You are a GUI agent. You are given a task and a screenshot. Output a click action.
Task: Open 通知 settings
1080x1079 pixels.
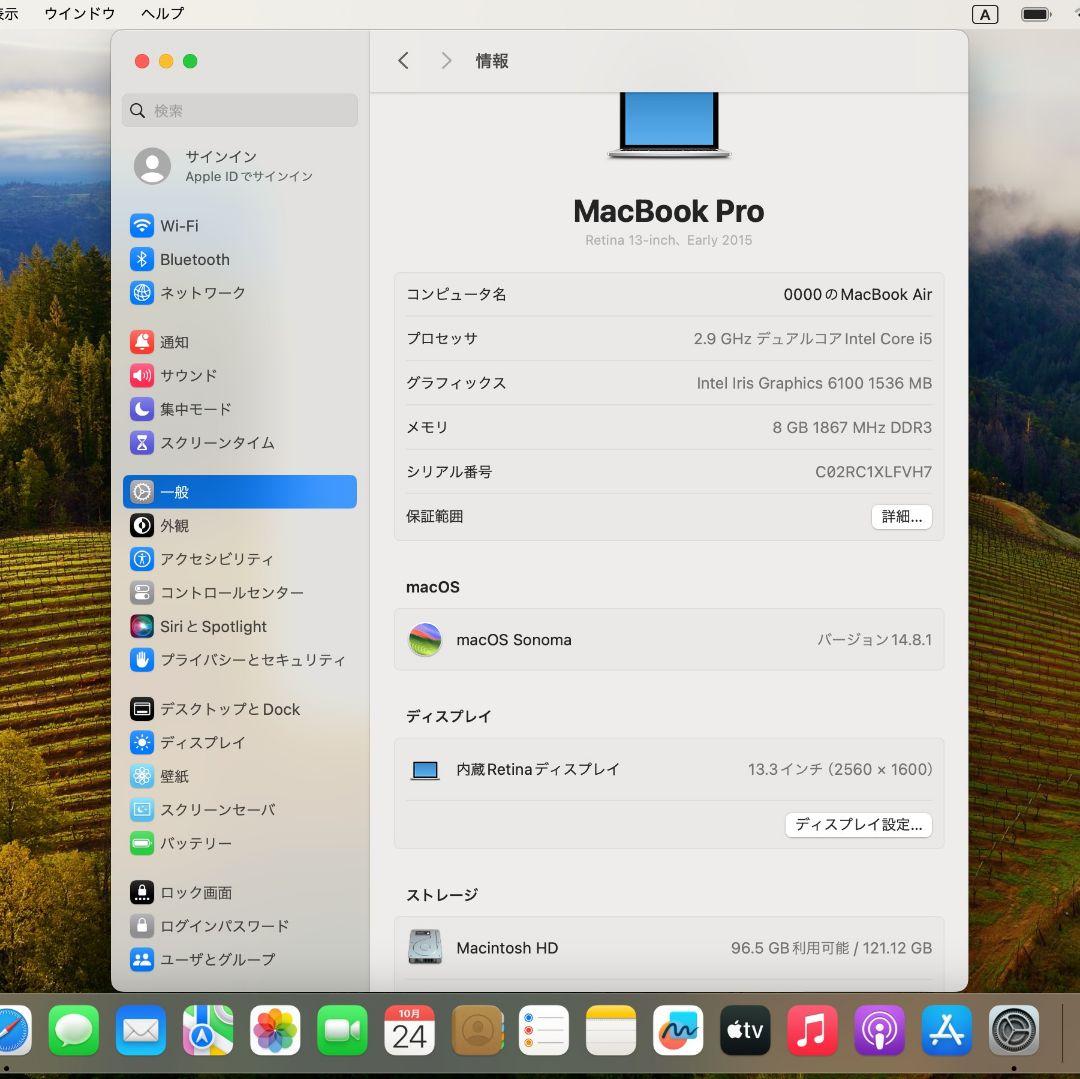tap(240, 342)
